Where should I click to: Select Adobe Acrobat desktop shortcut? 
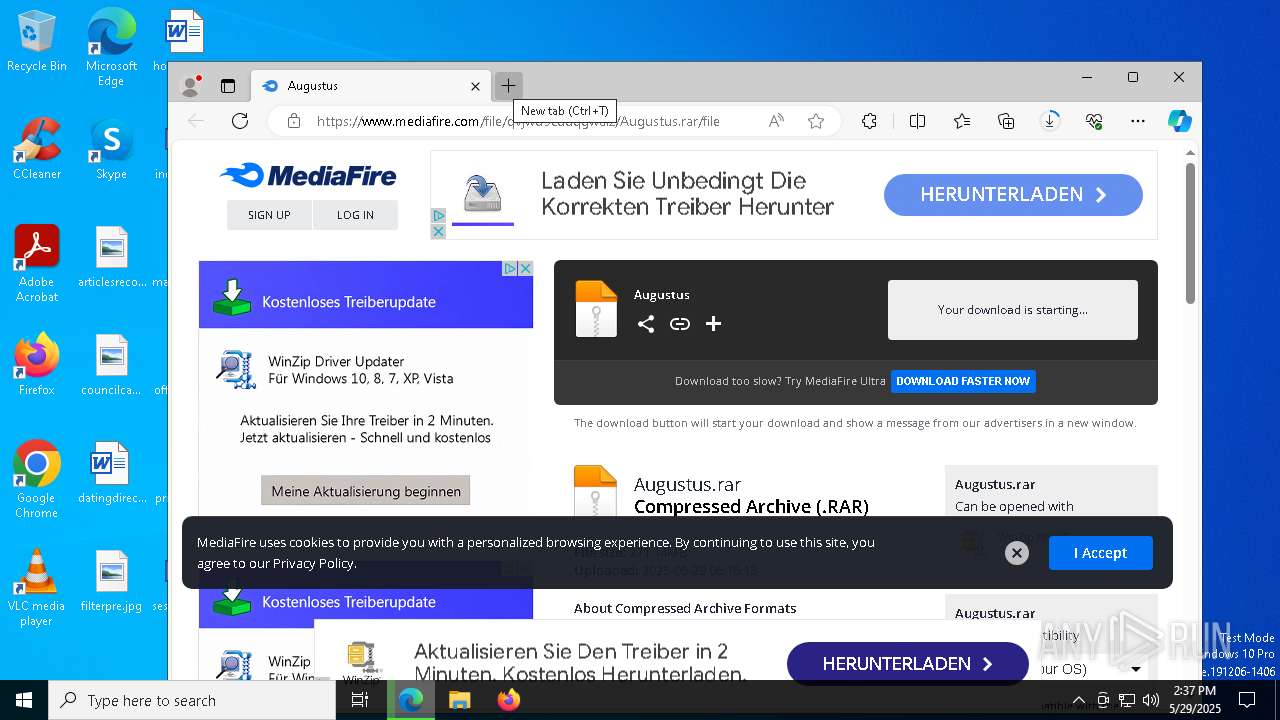pyautogui.click(x=37, y=264)
